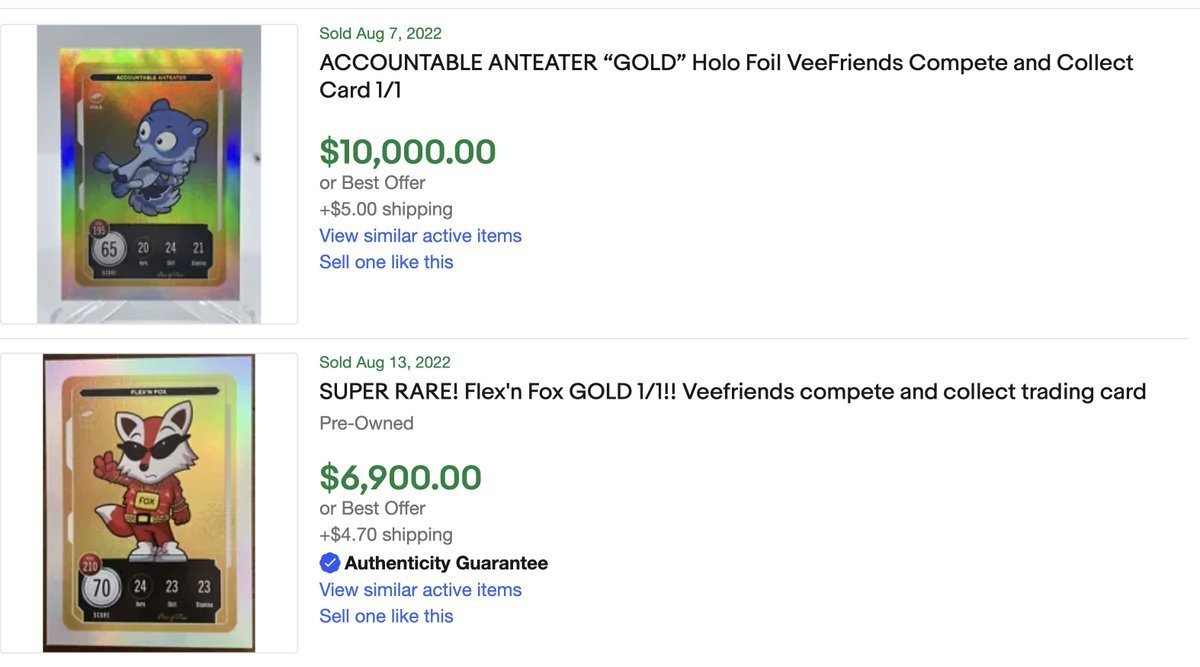1200x667 pixels.
Task: Click the blue Authenticity Guarantee checkmark icon
Action: click(330, 563)
